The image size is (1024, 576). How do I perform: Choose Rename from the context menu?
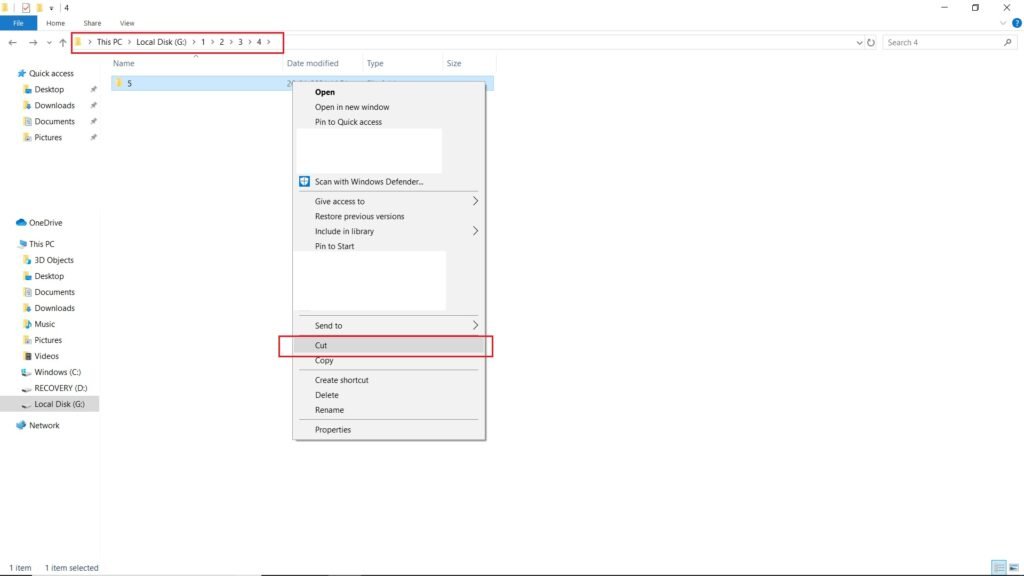point(329,410)
